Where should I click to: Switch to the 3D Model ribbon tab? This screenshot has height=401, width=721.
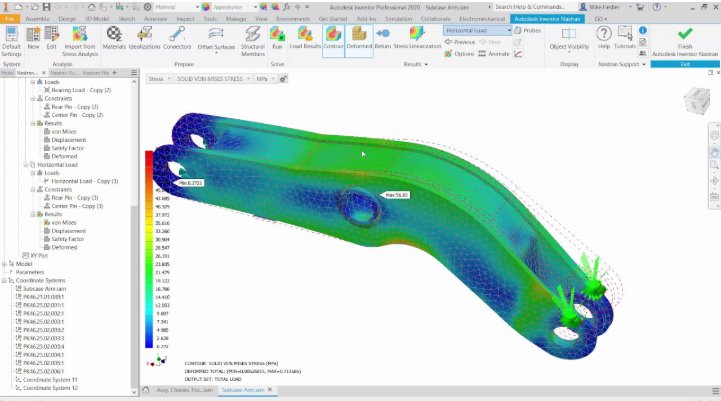[x=97, y=19]
